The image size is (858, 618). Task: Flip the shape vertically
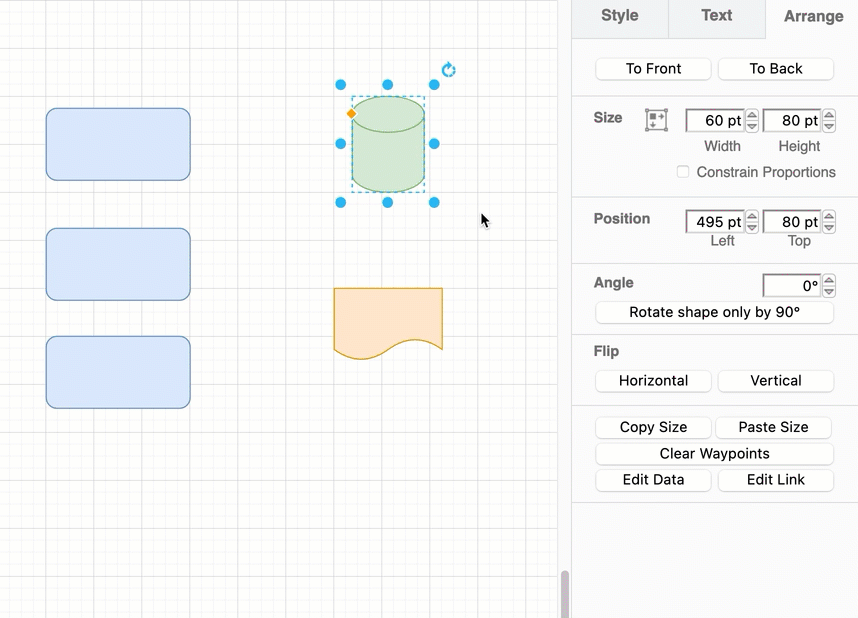(775, 380)
